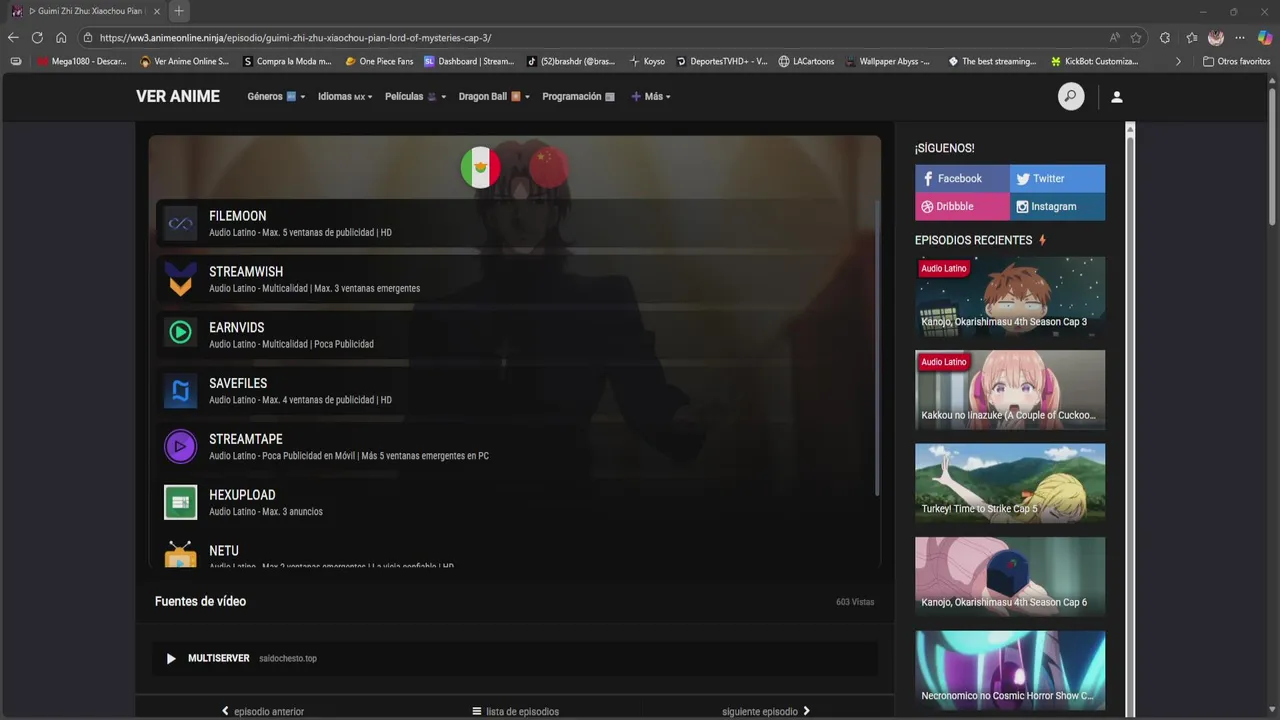Open the browser extensions icon
Image resolution: width=1280 pixels, height=720 pixels.
coord(1165,37)
